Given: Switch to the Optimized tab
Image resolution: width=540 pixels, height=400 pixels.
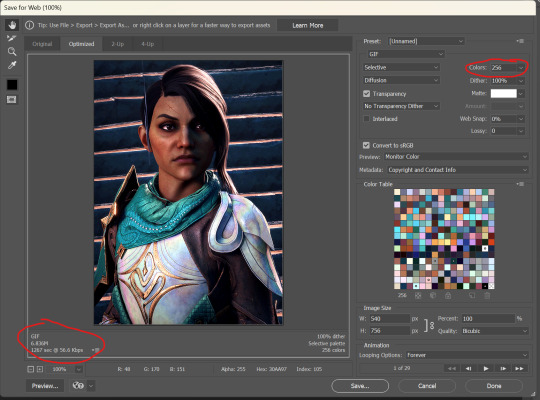Looking at the screenshot, I should click(81, 44).
